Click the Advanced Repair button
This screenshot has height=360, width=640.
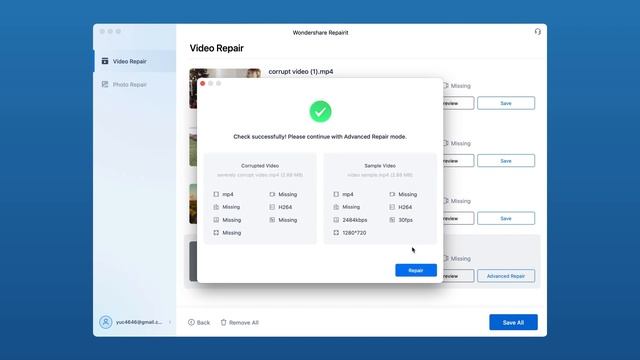point(506,276)
